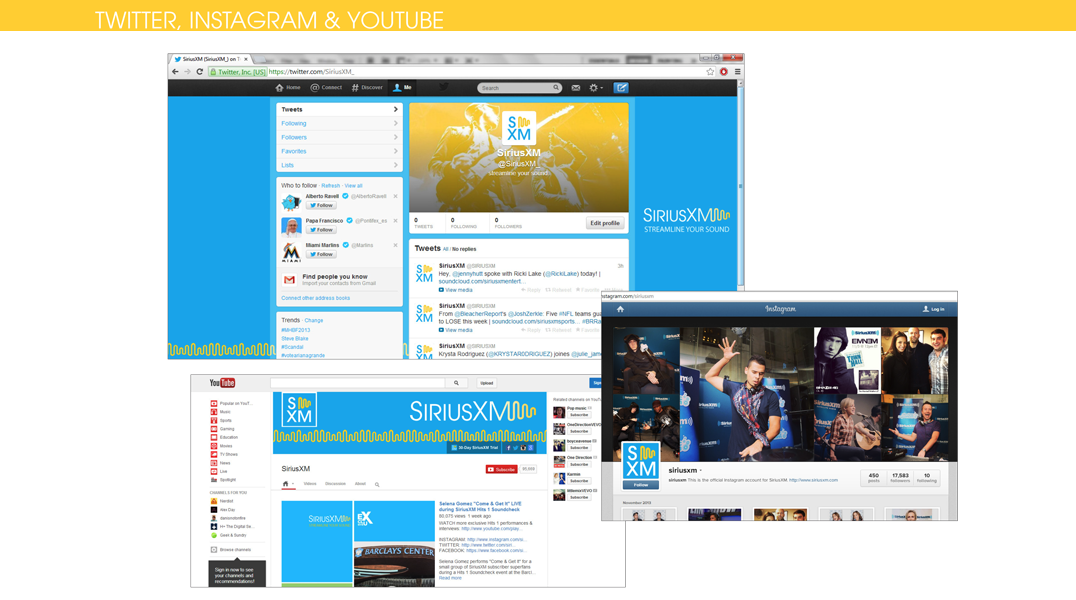This screenshot has width=1076, height=600.
Task: Click Log in on Instagram
Action: pos(933,310)
